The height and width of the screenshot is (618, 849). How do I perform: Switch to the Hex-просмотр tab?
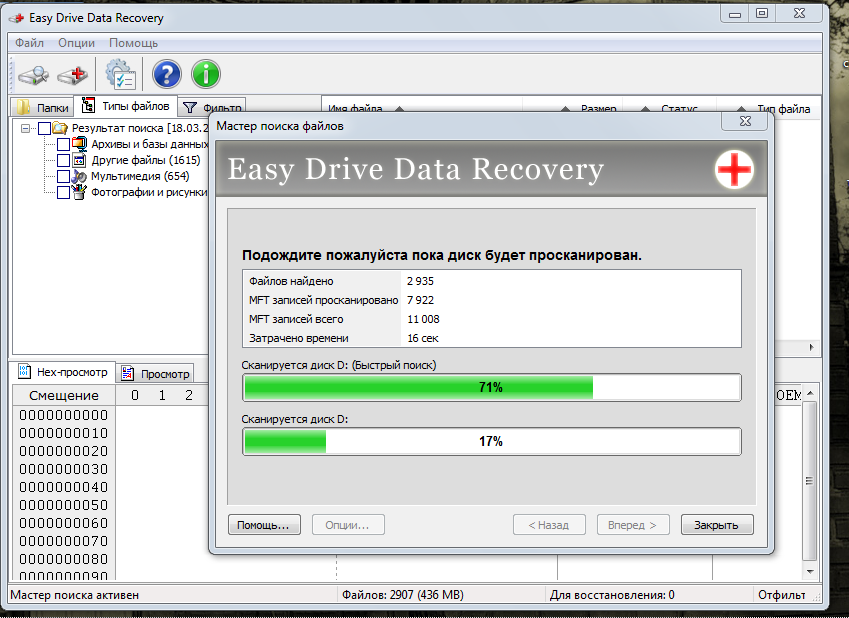63,373
